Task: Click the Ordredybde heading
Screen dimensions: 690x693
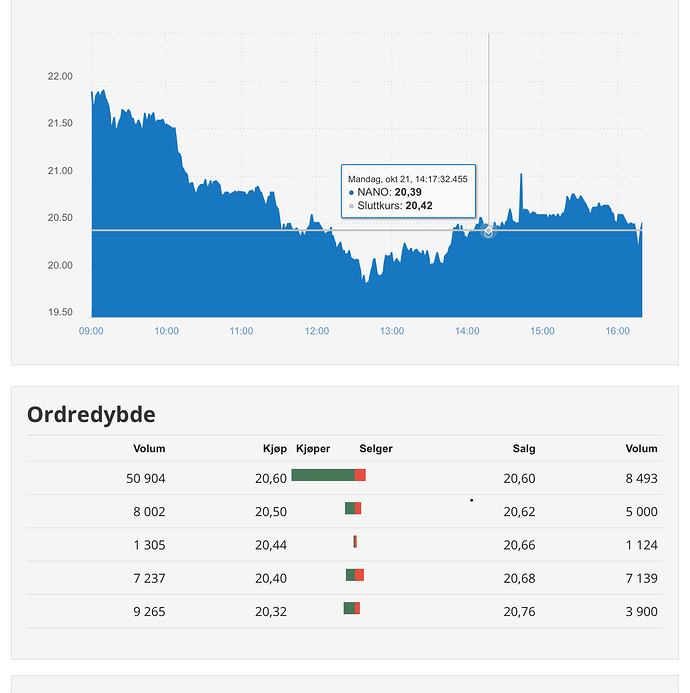Action: click(x=91, y=415)
